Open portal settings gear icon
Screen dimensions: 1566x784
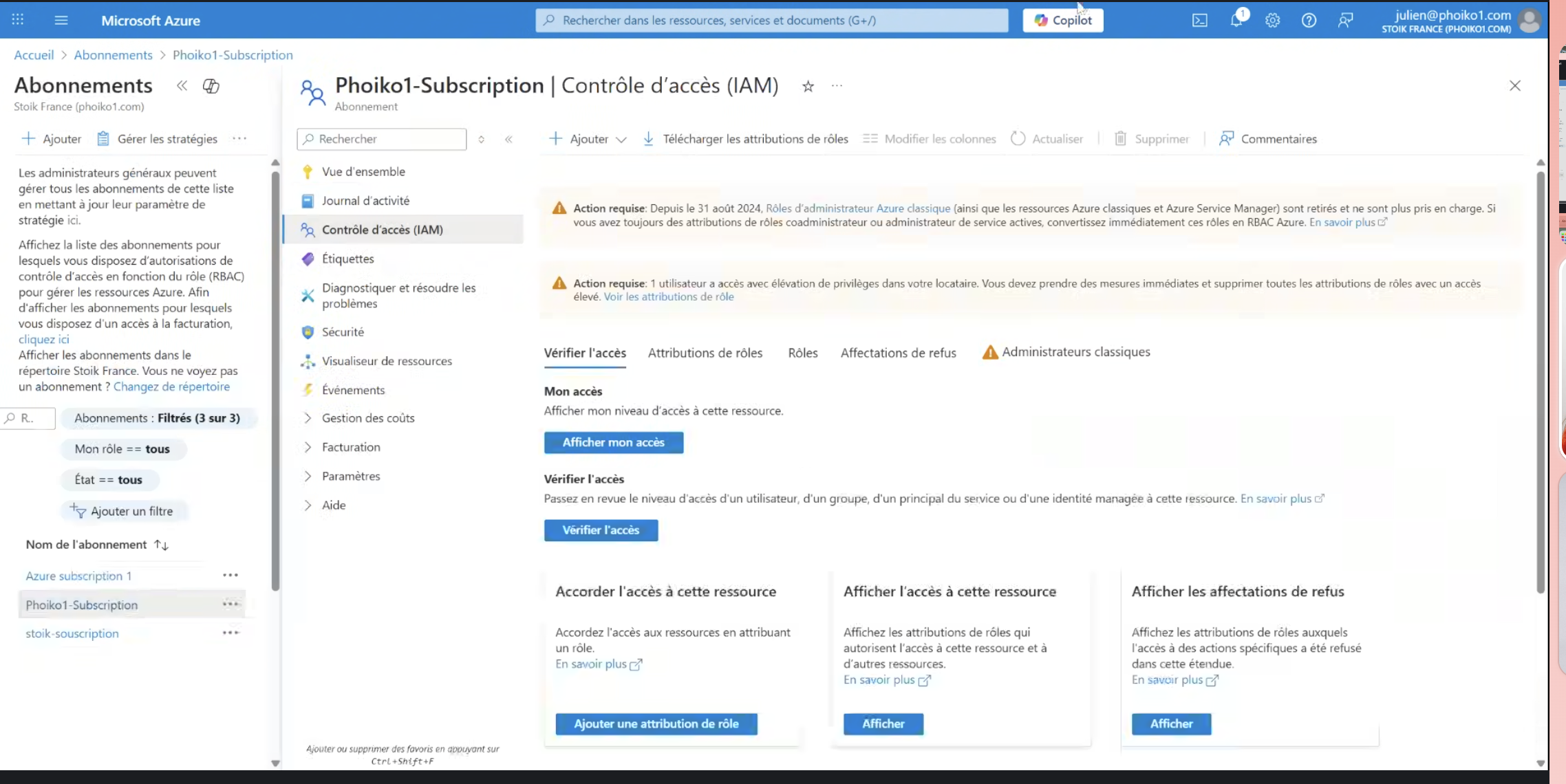click(x=1272, y=21)
